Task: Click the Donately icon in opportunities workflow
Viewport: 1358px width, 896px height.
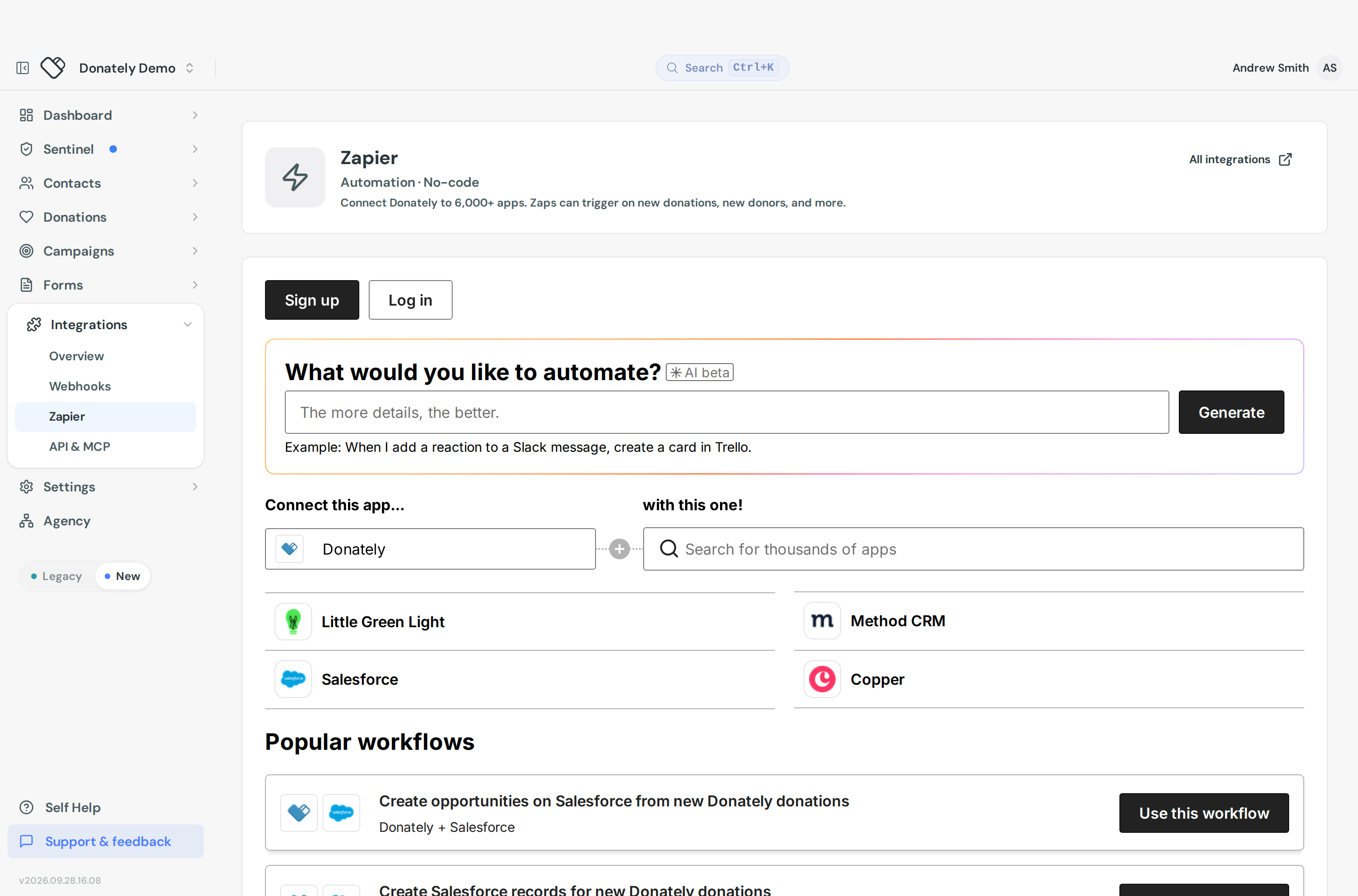Action: point(299,813)
